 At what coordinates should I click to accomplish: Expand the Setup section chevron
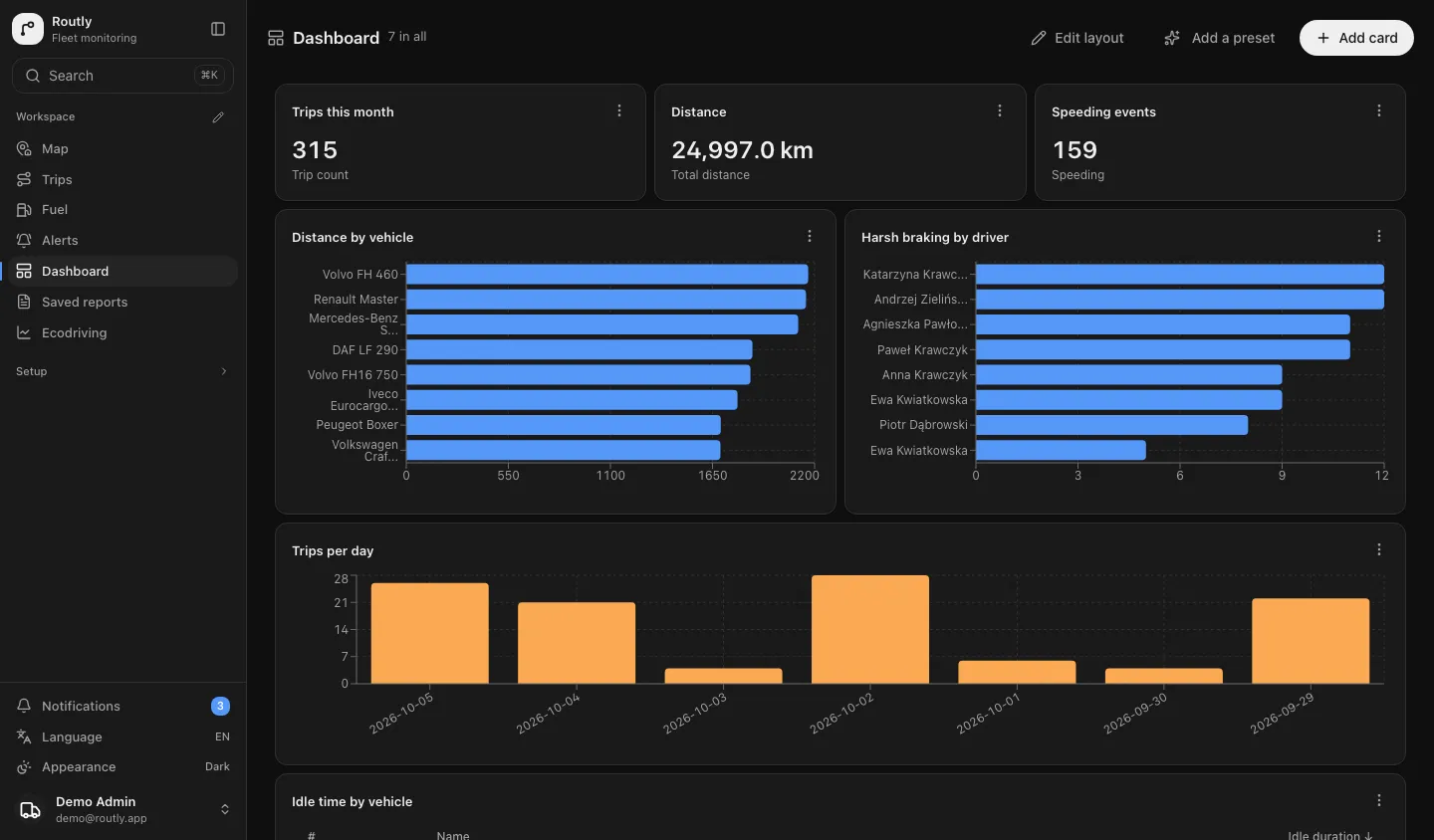pyautogui.click(x=223, y=371)
